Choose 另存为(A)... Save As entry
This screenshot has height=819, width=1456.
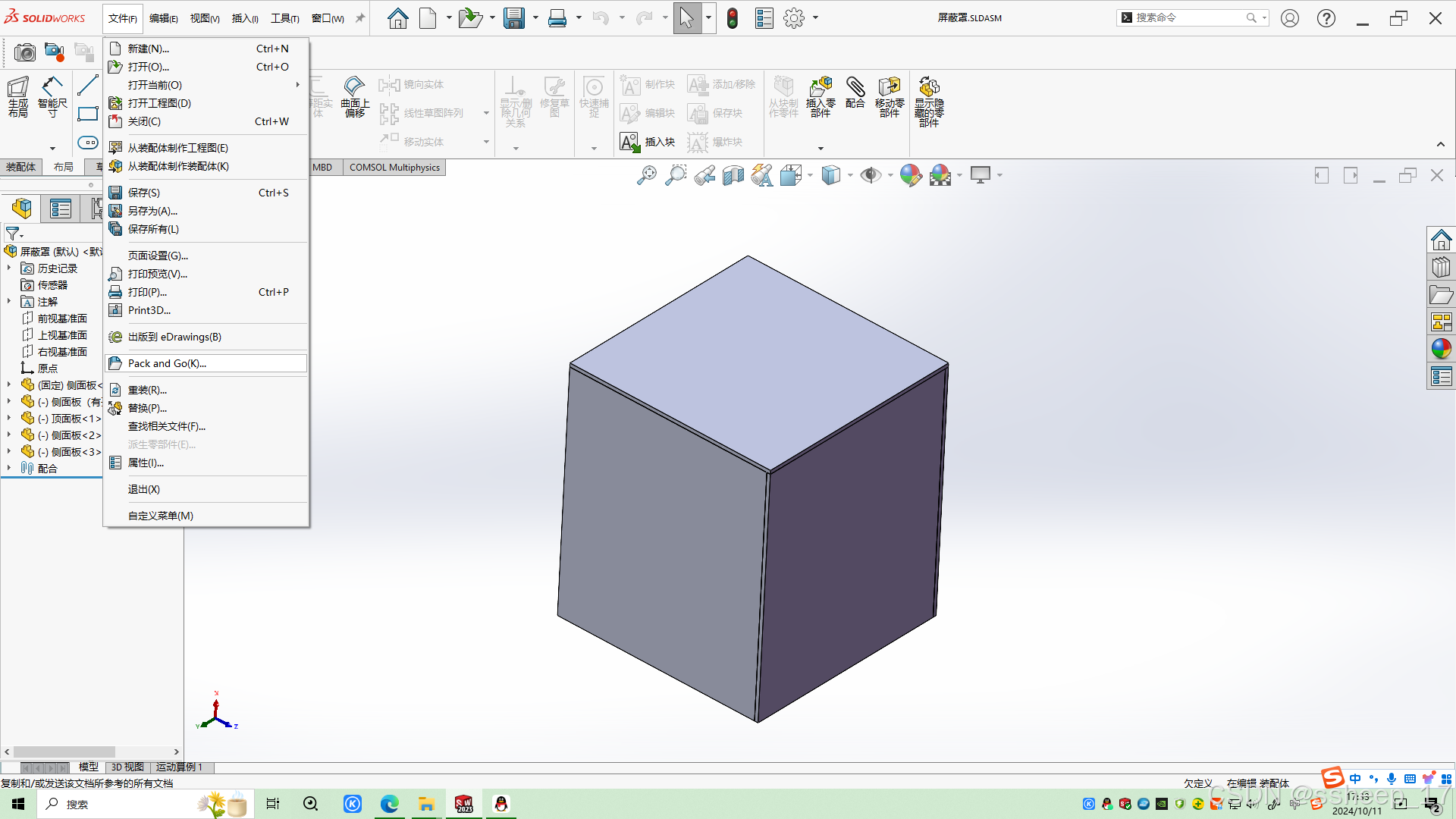pos(152,211)
